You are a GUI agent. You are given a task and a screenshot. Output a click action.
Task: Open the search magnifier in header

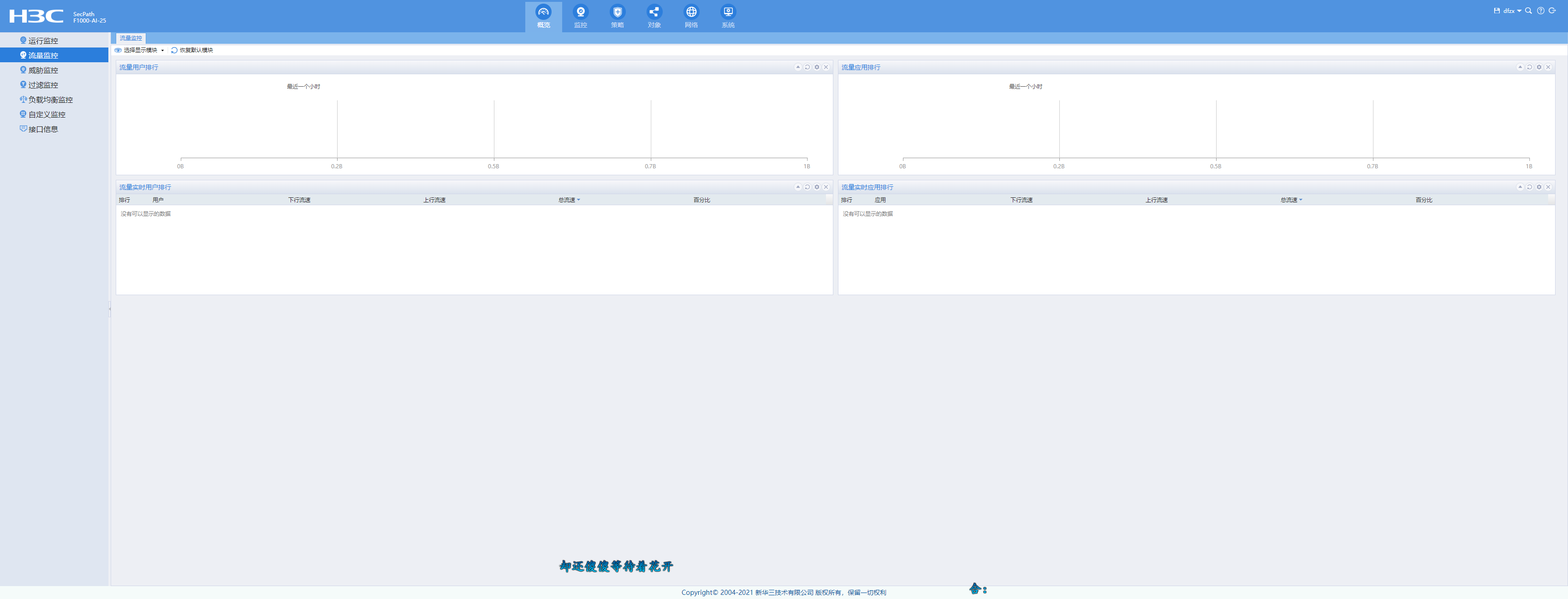(1528, 10)
